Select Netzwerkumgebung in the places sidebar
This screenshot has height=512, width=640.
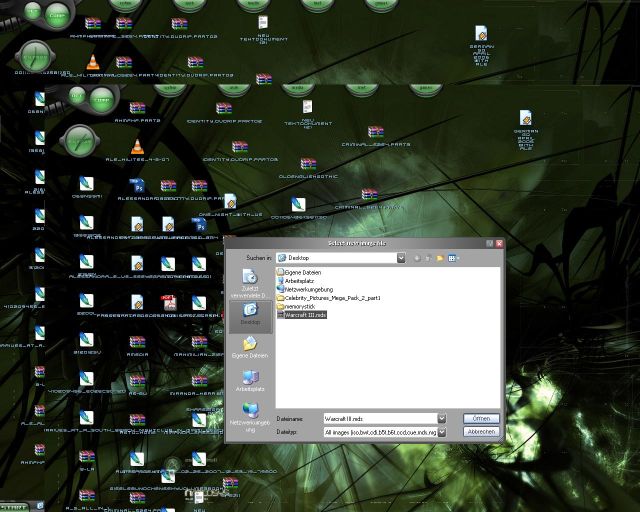pyautogui.click(x=249, y=414)
